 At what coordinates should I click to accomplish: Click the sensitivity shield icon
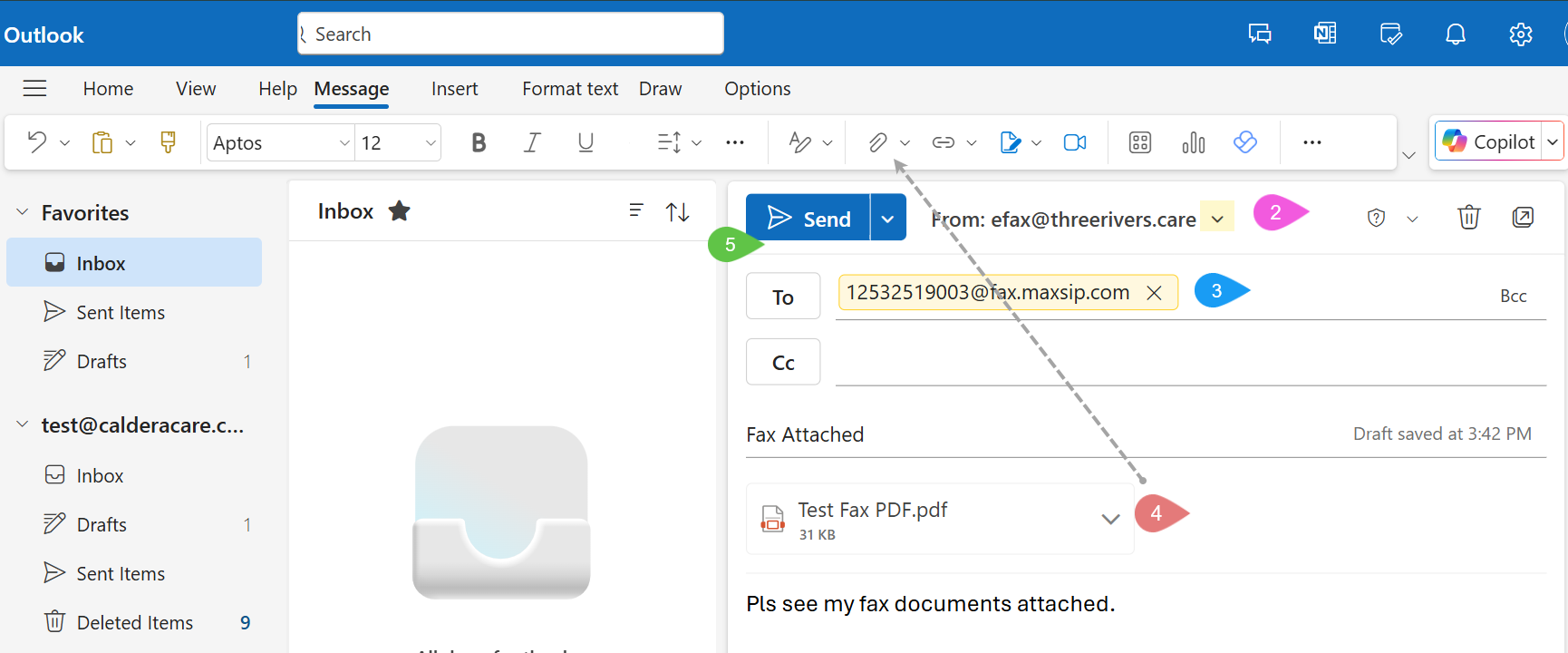(x=1376, y=218)
